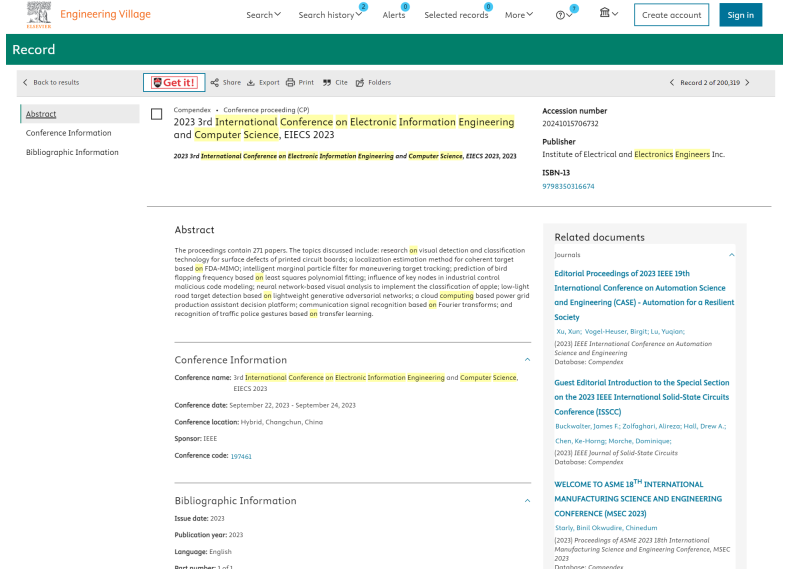Open the More dropdown menu
This screenshot has height=569, width=794.
pyautogui.click(x=519, y=15)
